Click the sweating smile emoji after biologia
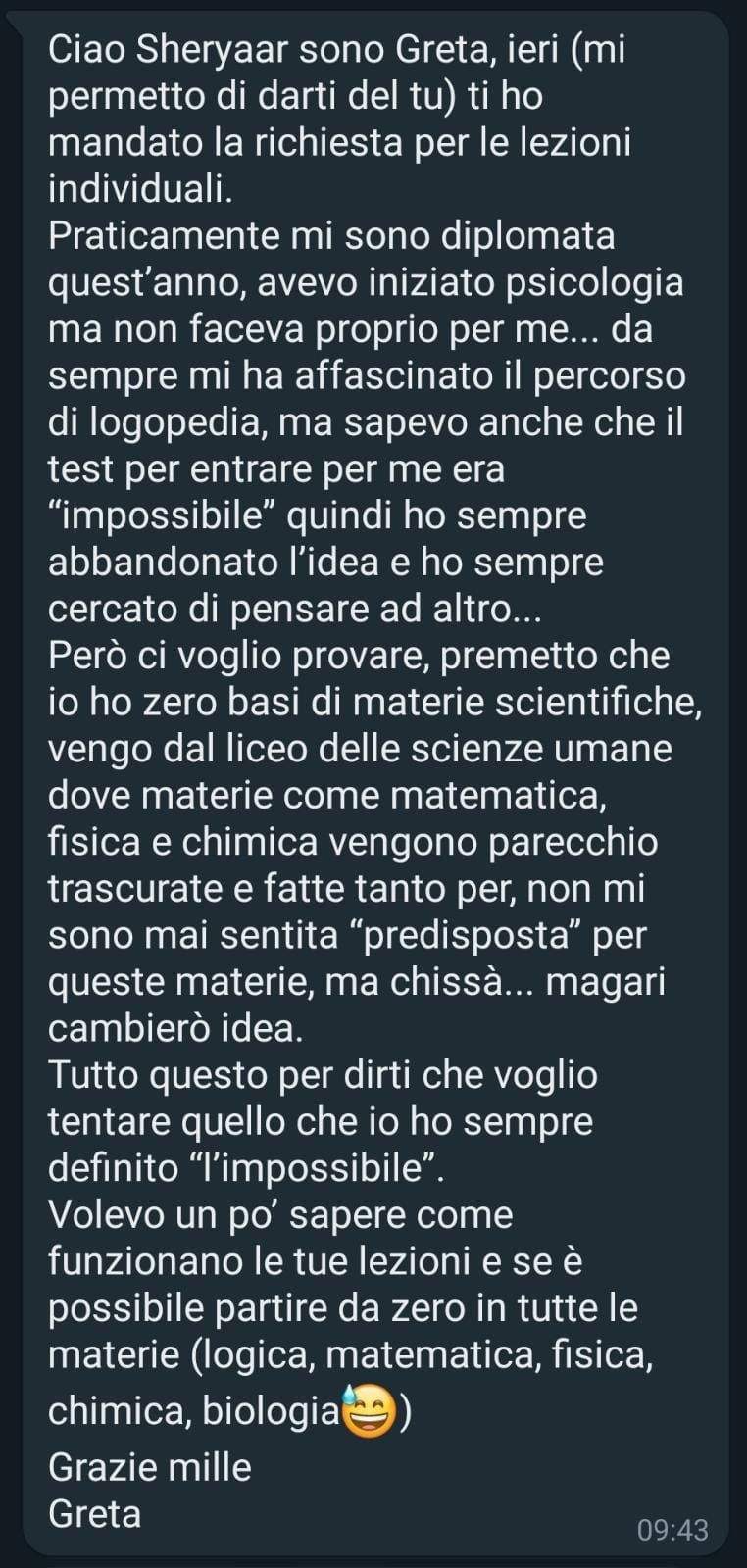The image size is (747, 1568). pyautogui.click(x=368, y=1409)
